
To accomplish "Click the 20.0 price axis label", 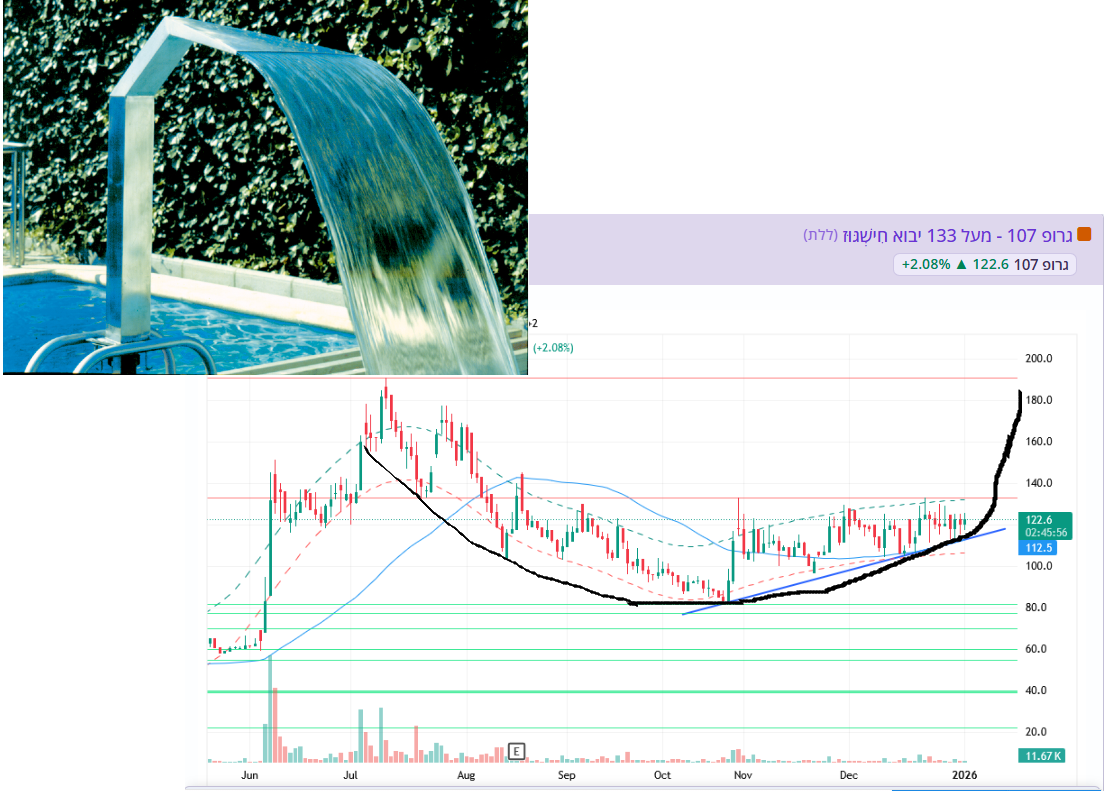I will tap(1035, 731).
